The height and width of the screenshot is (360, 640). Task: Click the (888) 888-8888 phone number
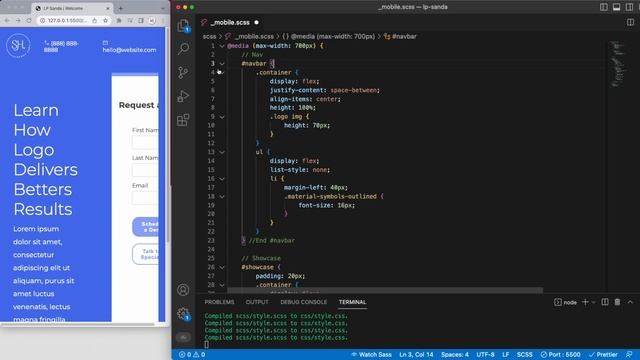[61, 47]
